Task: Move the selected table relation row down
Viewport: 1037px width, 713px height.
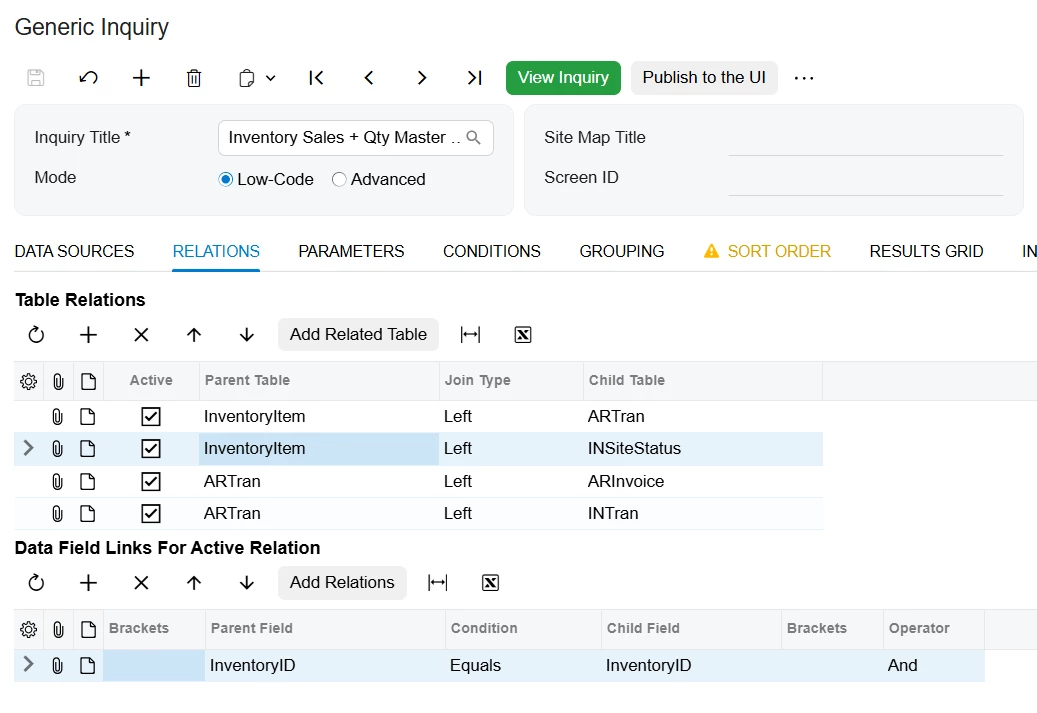Action: [x=247, y=335]
